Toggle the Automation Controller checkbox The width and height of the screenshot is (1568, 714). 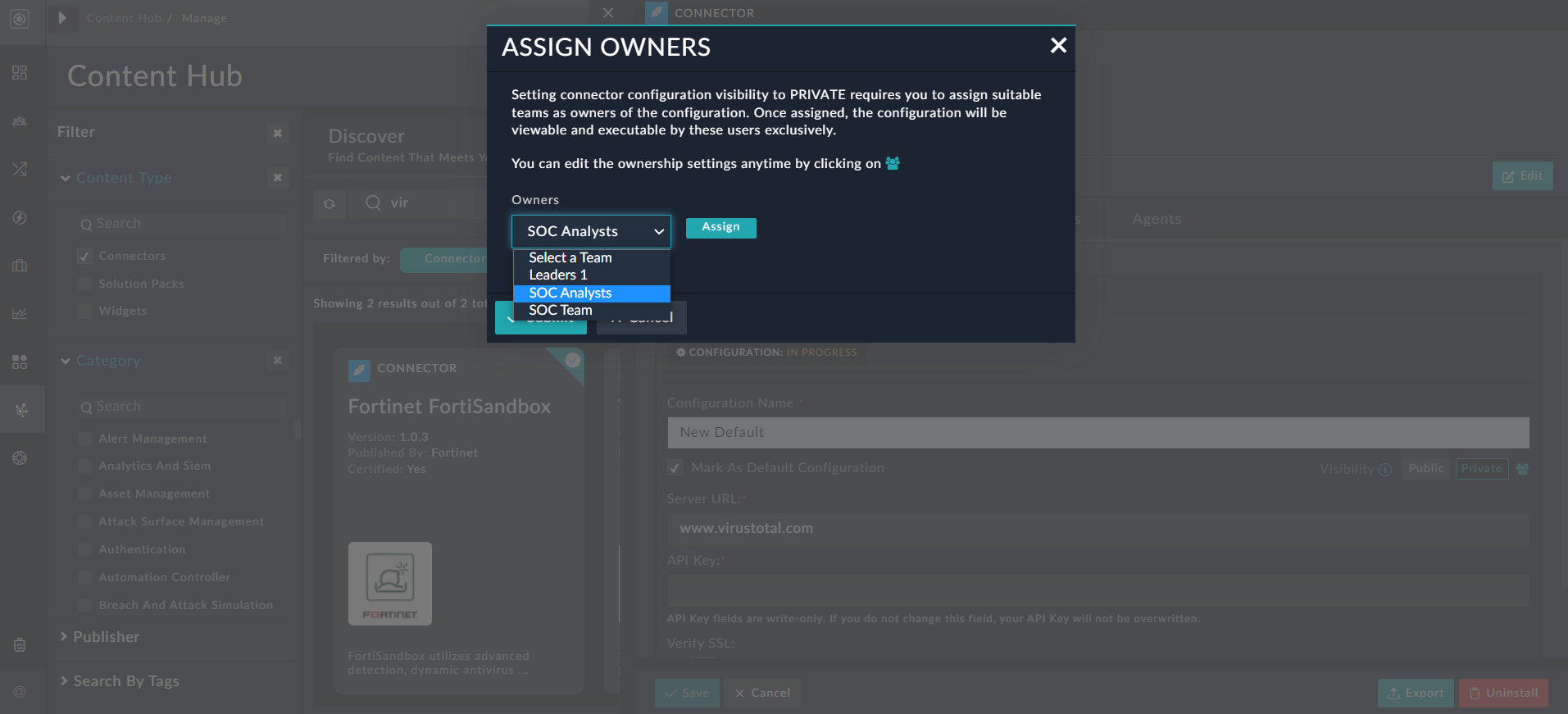tap(84, 577)
